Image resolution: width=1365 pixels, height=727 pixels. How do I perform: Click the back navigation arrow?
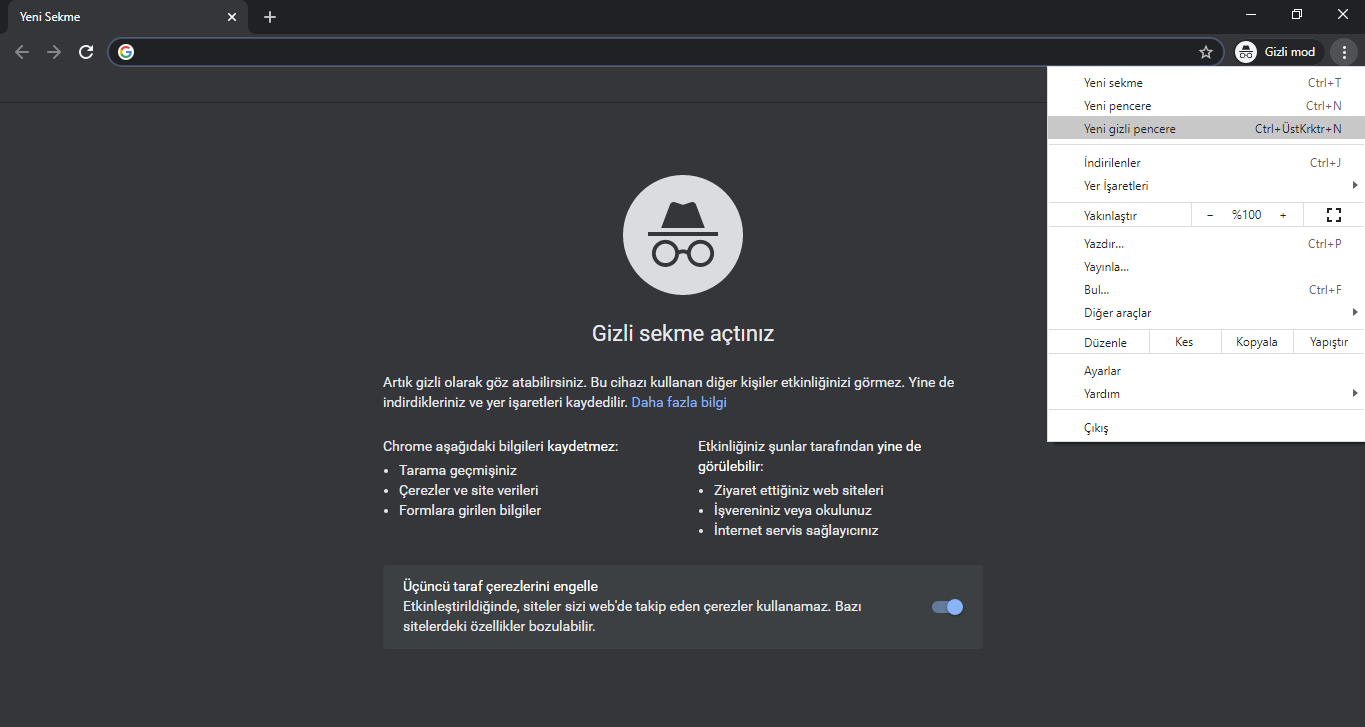[22, 52]
